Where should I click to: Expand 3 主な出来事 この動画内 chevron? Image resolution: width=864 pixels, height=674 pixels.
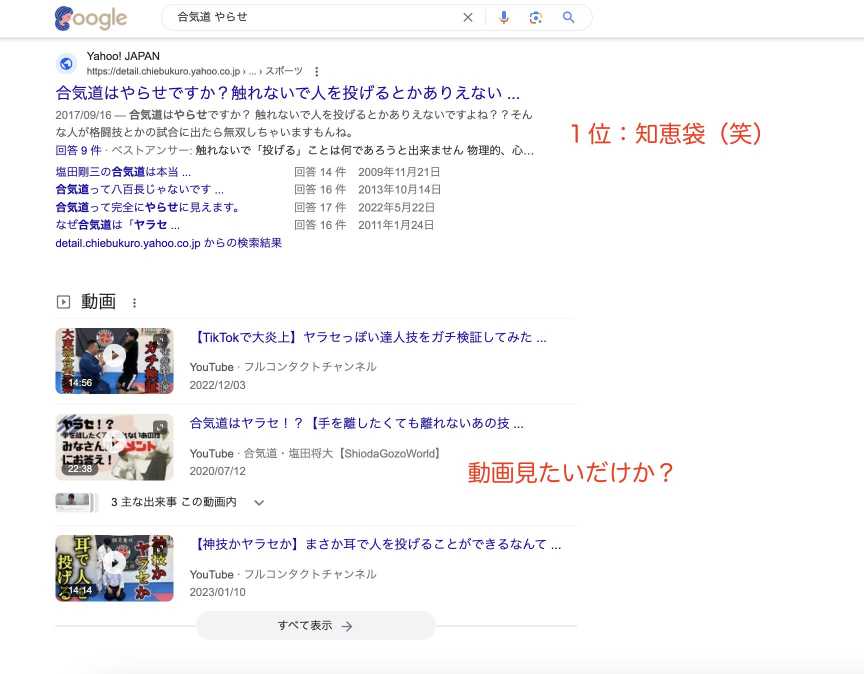[x=259, y=503]
